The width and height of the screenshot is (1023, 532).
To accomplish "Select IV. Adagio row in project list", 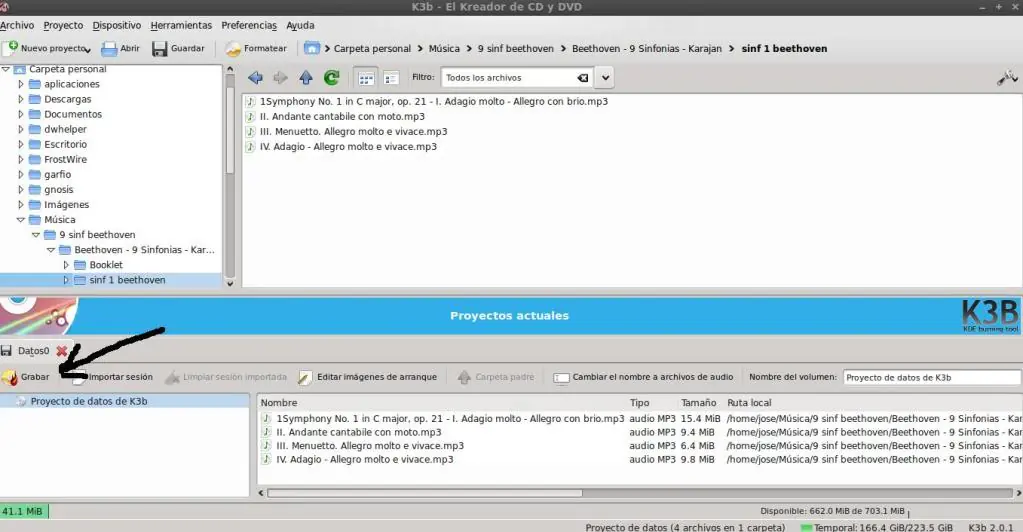I will pyautogui.click(x=364, y=460).
